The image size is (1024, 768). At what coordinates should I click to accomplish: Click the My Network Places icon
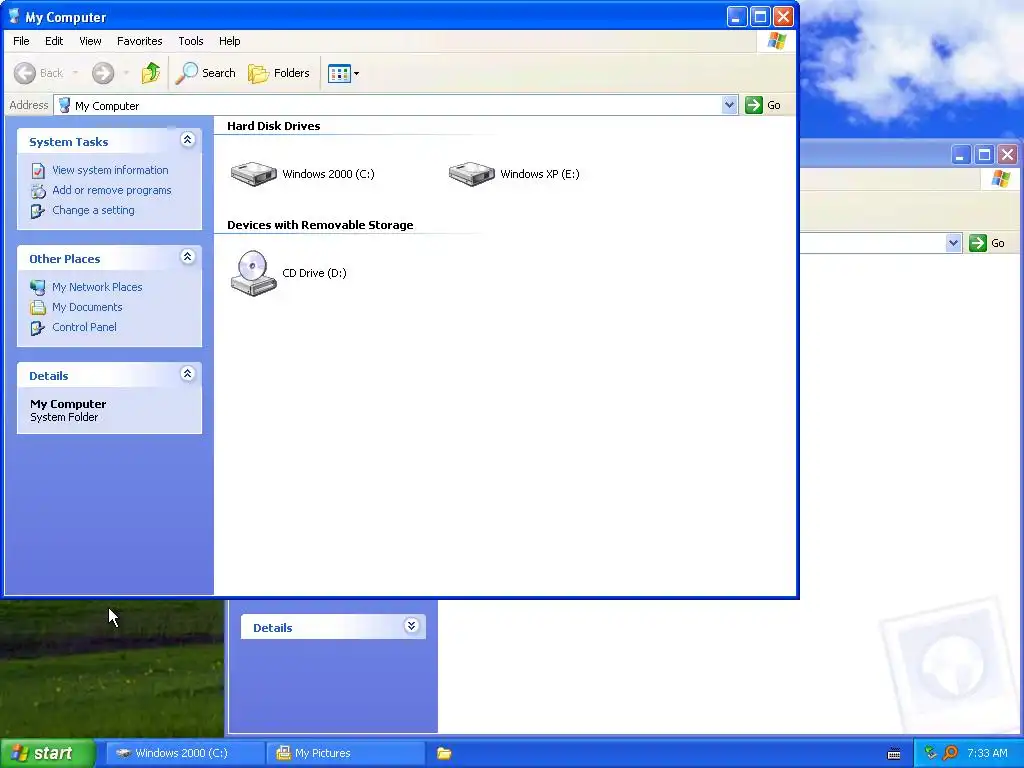click(38, 287)
